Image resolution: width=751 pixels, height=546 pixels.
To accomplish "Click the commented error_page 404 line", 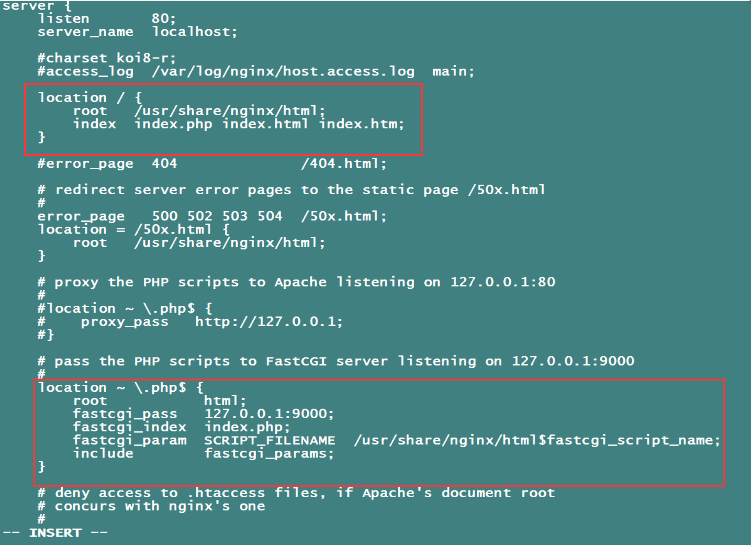I will coord(212,163).
